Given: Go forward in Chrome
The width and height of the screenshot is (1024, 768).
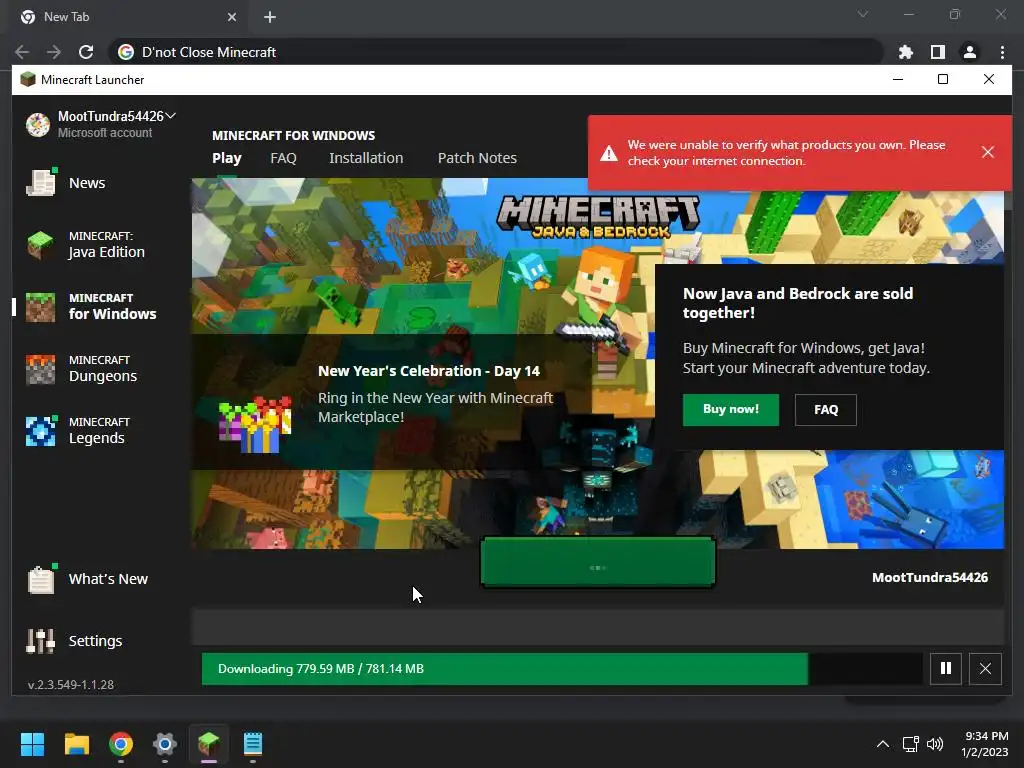Looking at the screenshot, I should pyautogui.click(x=54, y=52).
